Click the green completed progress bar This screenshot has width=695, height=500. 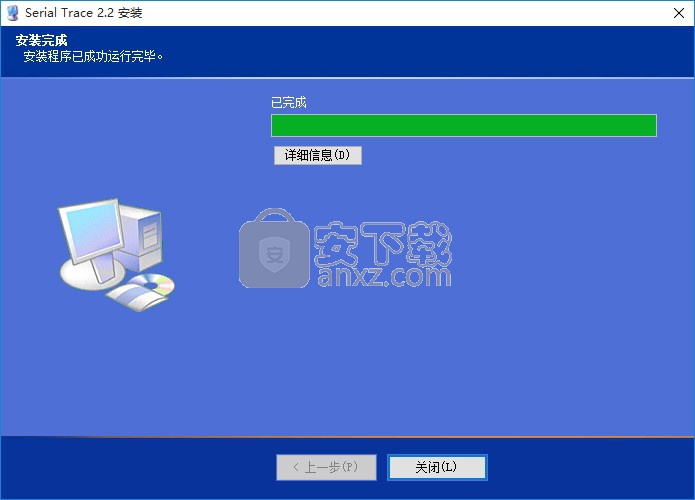click(x=464, y=125)
